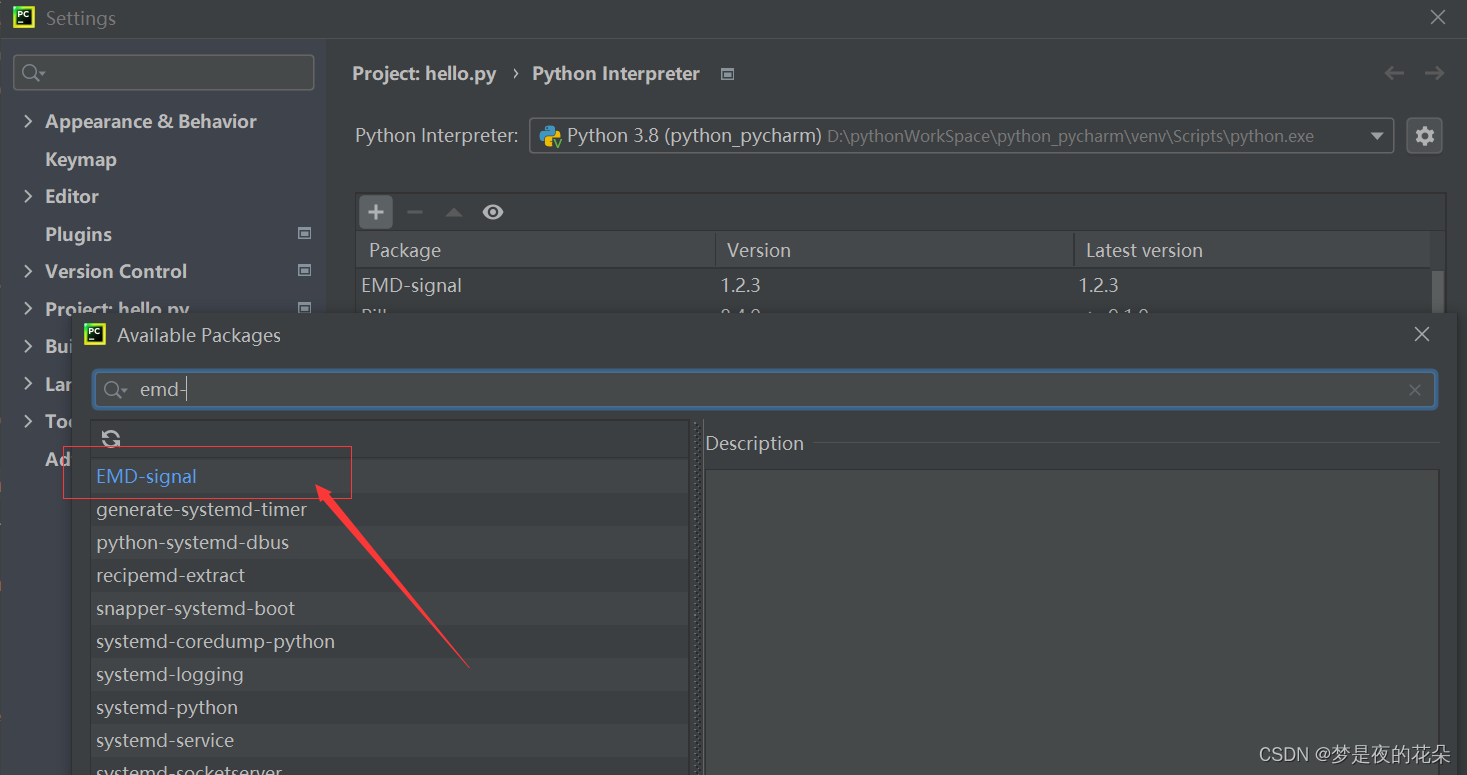The image size is (1467, 775).
Task: Select Keymap in settings tree
Action: click(x=81, y=159)
